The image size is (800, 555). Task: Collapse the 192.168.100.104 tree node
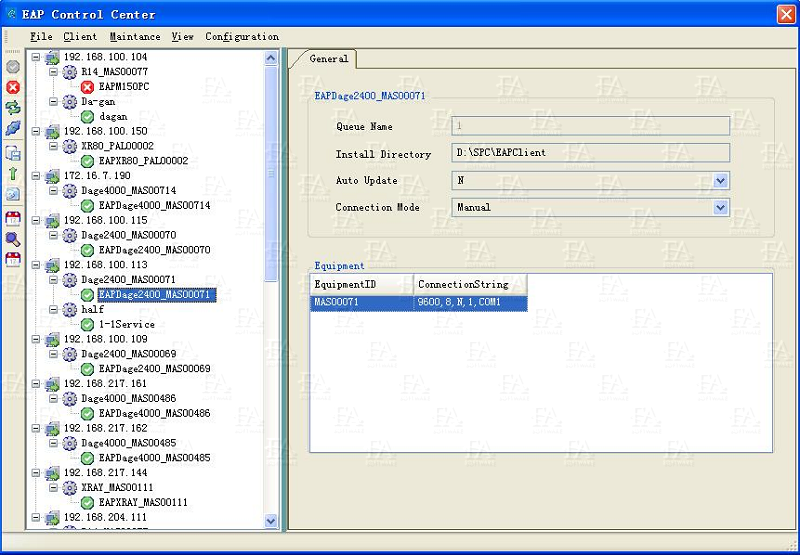(x=36, y=58)
